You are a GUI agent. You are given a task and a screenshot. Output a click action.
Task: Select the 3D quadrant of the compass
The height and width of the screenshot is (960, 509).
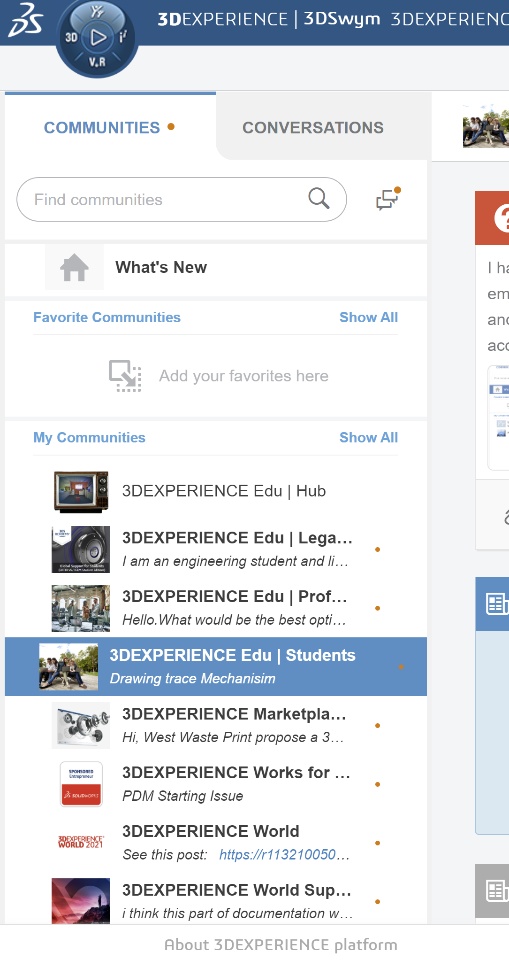click(71, 38)
